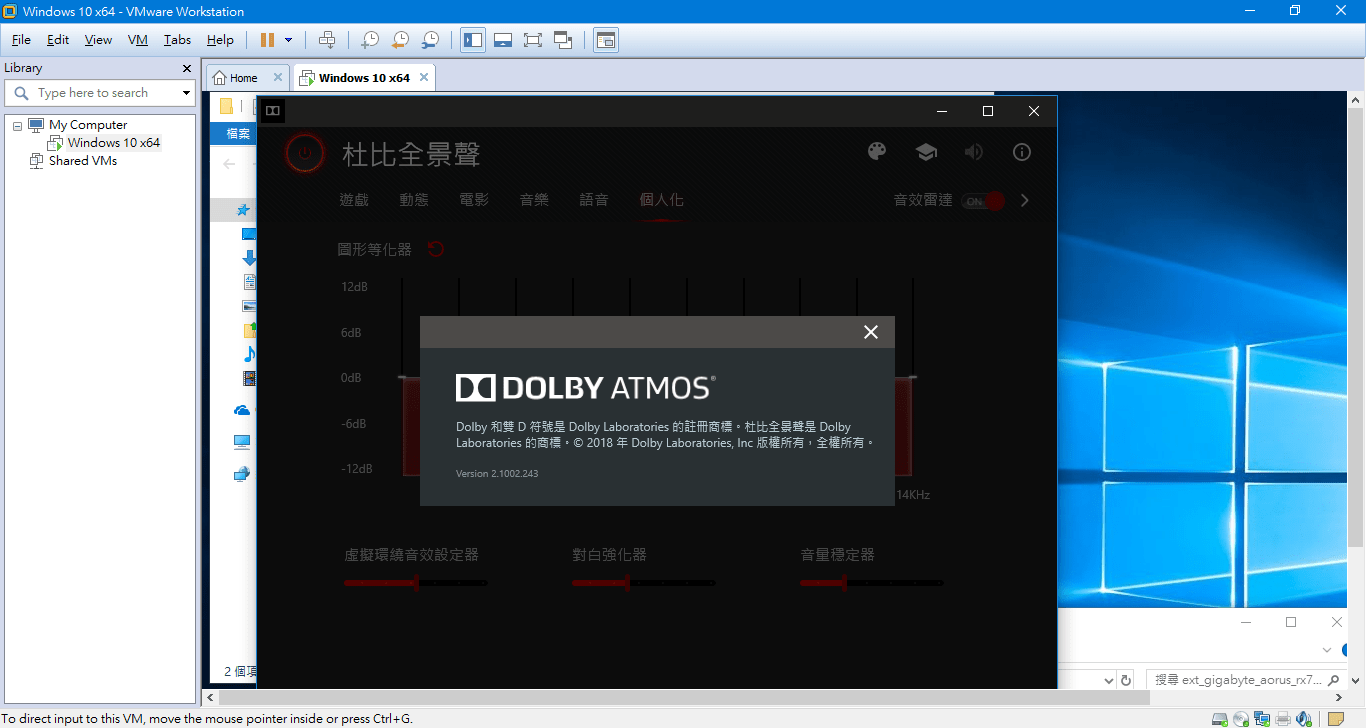The image size is (1366, 728).
Task: Open the theme palette icon
Action: 876,151
